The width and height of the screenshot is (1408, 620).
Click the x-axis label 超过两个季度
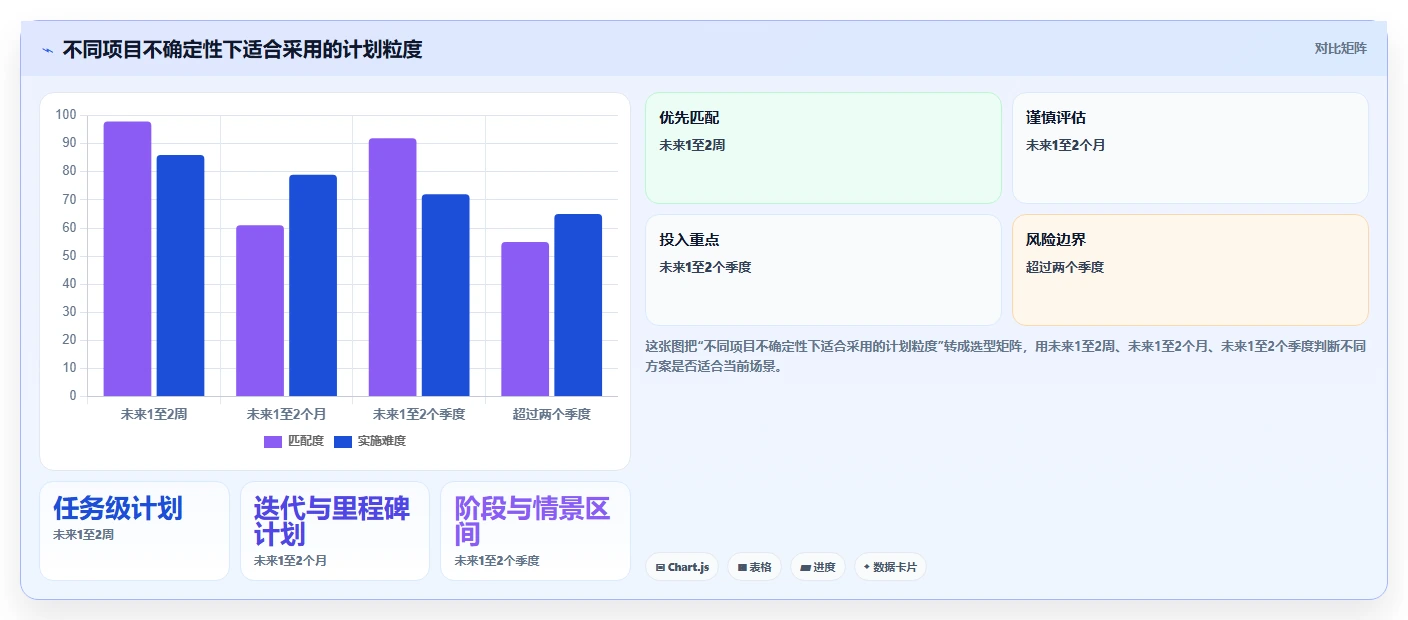coord(552,414)
